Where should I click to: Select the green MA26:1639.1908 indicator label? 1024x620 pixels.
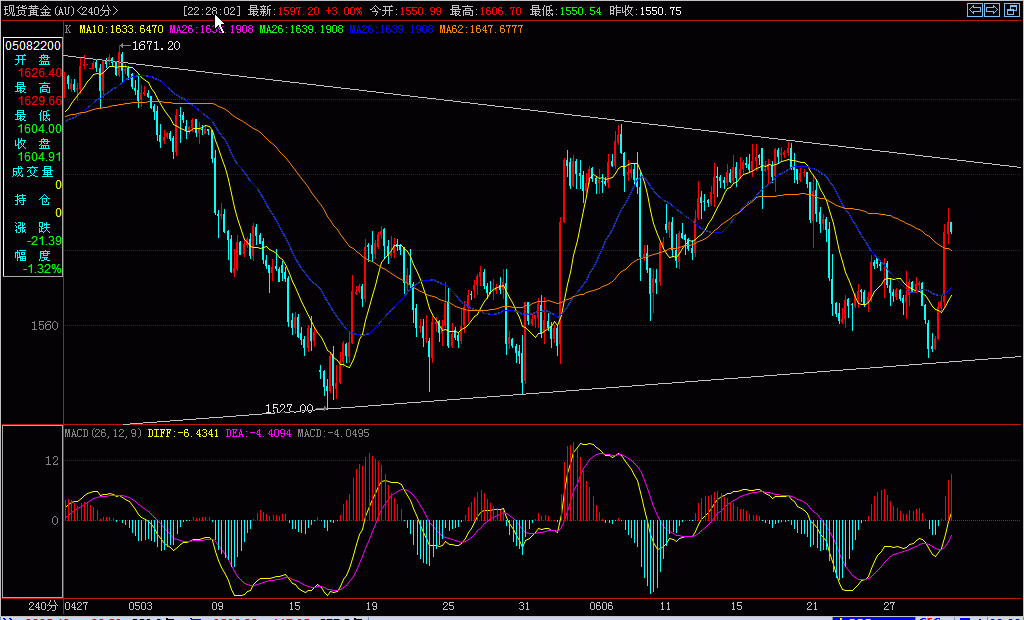[x=302, y=29]
